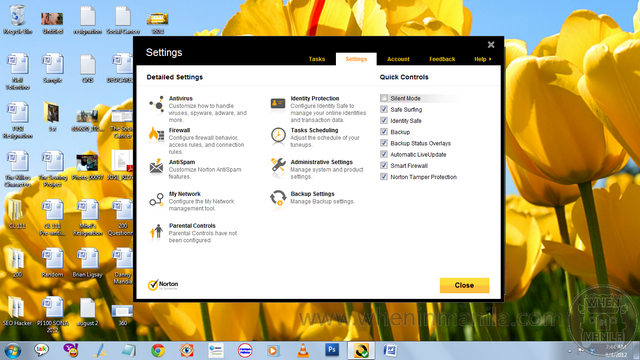Open the Identity Protection link
Image resolution: width=640 pixels, height=360 pixels.
pyautogui.click(x=315, y=98)
